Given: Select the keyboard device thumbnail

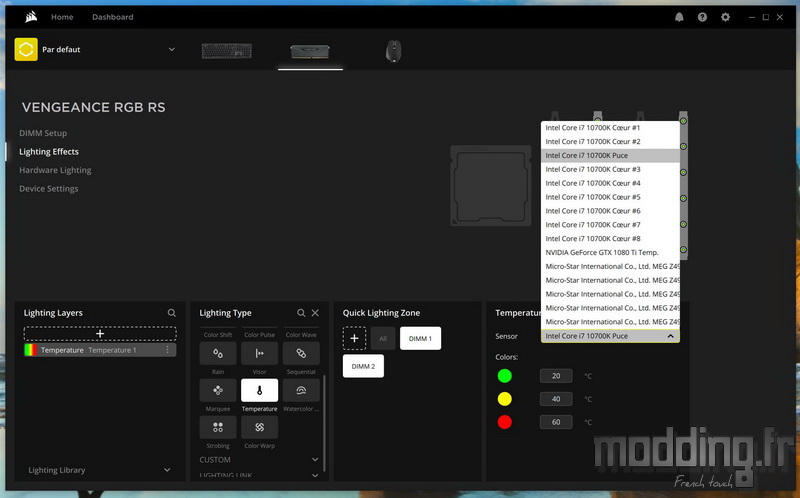Looking at the screenshot, I should click(227, 51).
